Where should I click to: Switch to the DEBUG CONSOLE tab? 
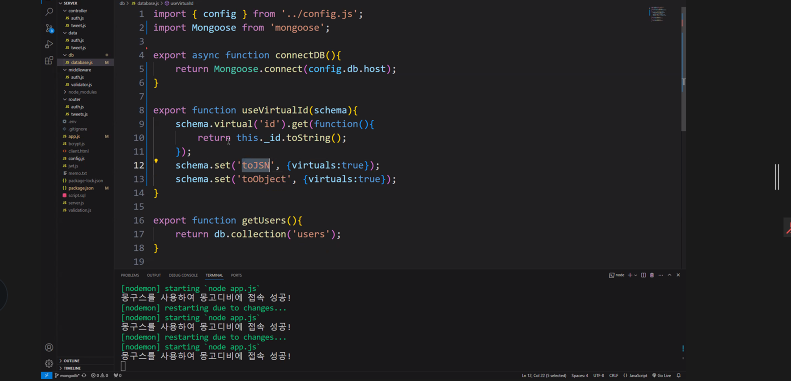click(x=183, y=275)
